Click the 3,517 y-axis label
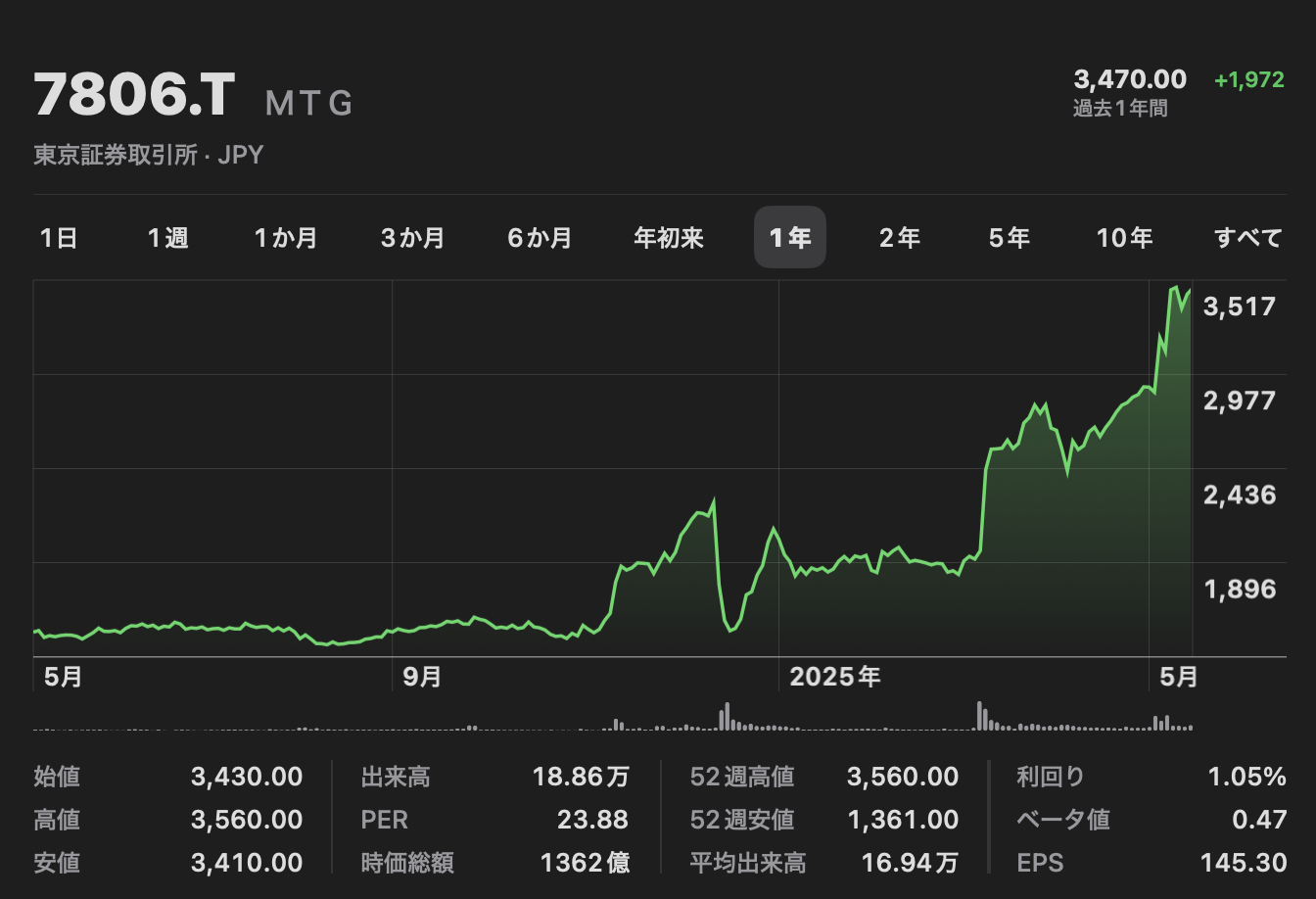Image resolution: width=1316 pixels, height=899 pixels. 1240,307
